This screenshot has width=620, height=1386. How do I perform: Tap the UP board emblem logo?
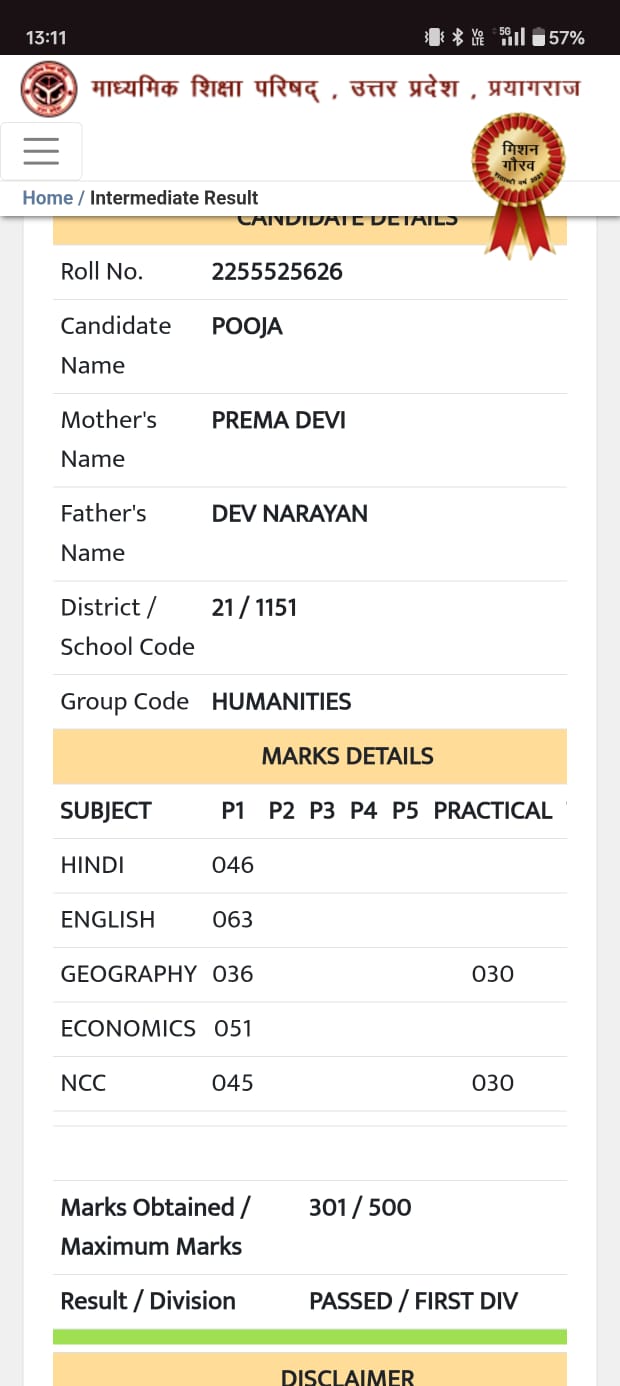click(x=49, y=90)
